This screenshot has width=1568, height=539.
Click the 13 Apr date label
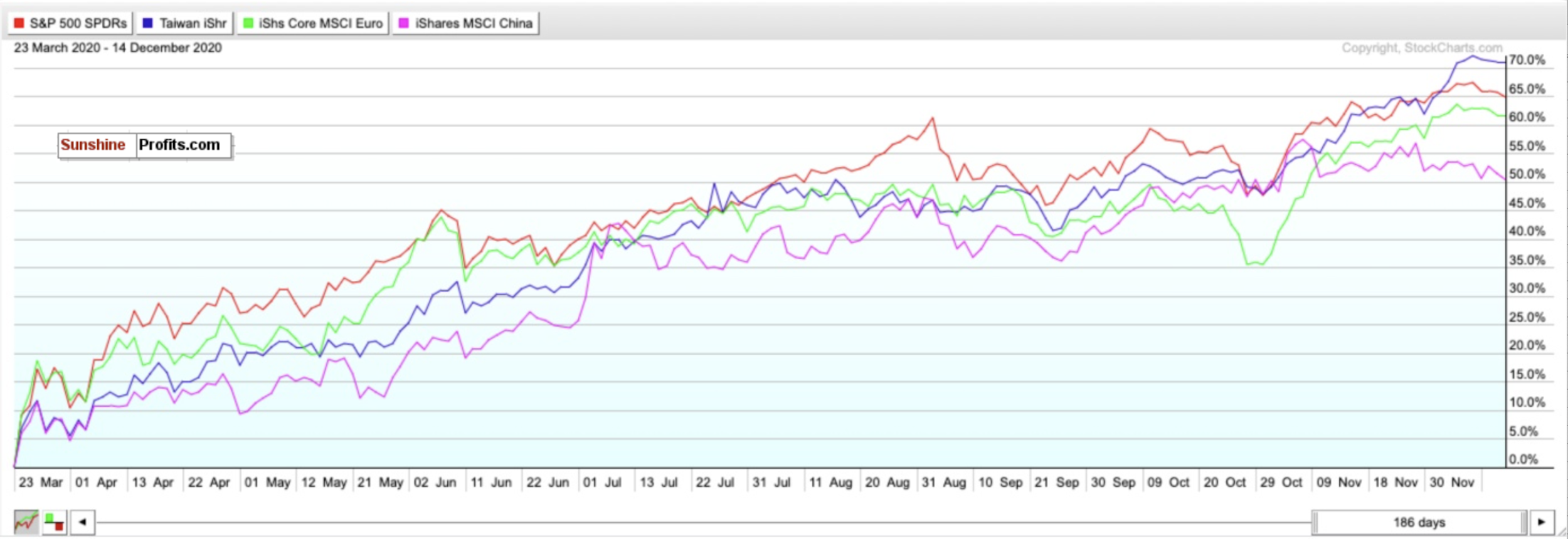coord(153,483)
